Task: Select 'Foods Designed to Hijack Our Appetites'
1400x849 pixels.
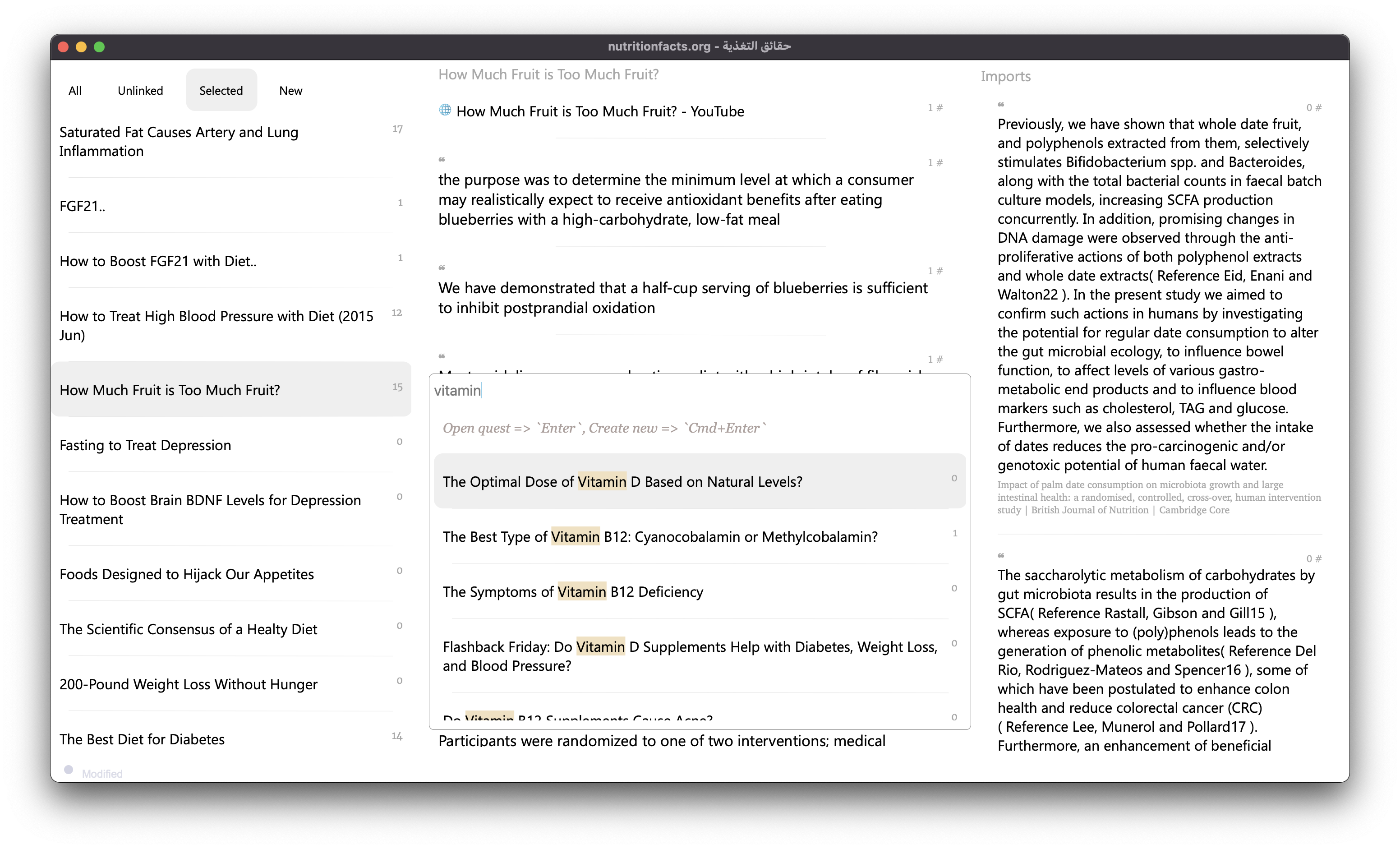Action: tap(230, 574)
